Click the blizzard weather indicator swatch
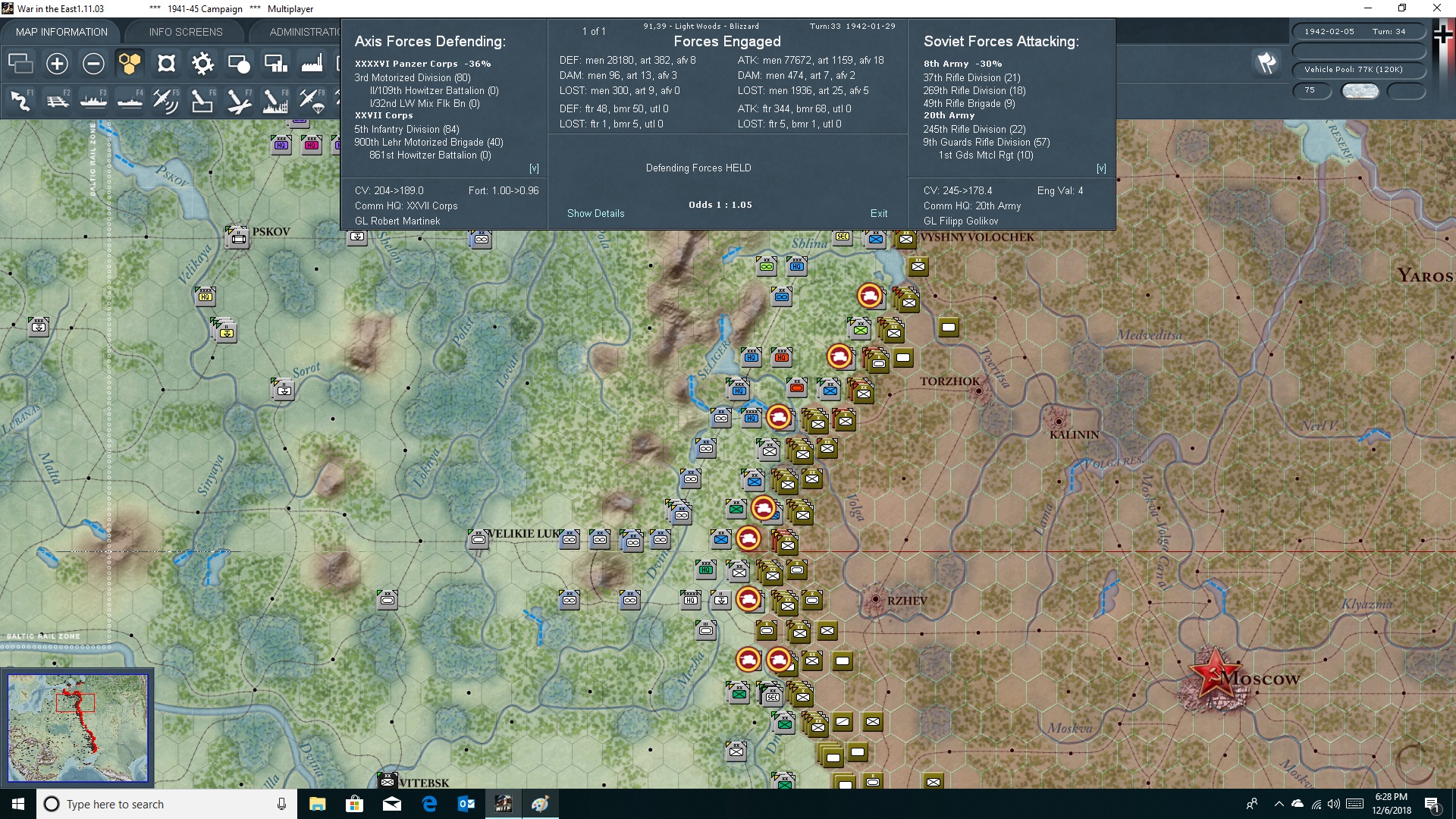The image size is (1456, 819). (x=1360, y=90)
